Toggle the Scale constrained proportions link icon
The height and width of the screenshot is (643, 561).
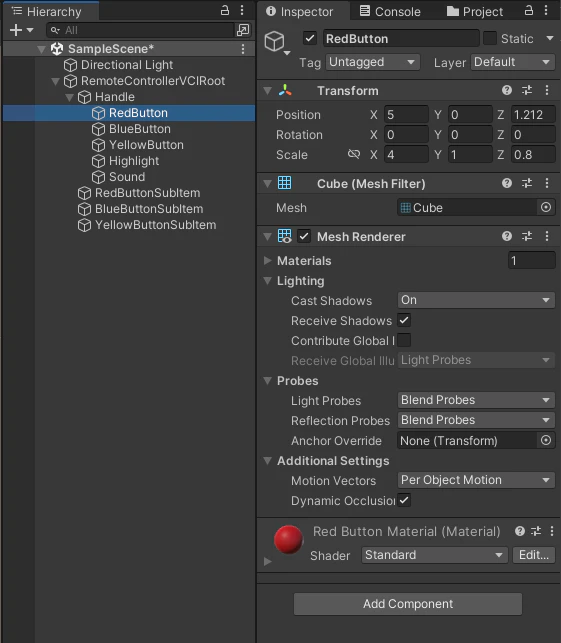[353, 154]
